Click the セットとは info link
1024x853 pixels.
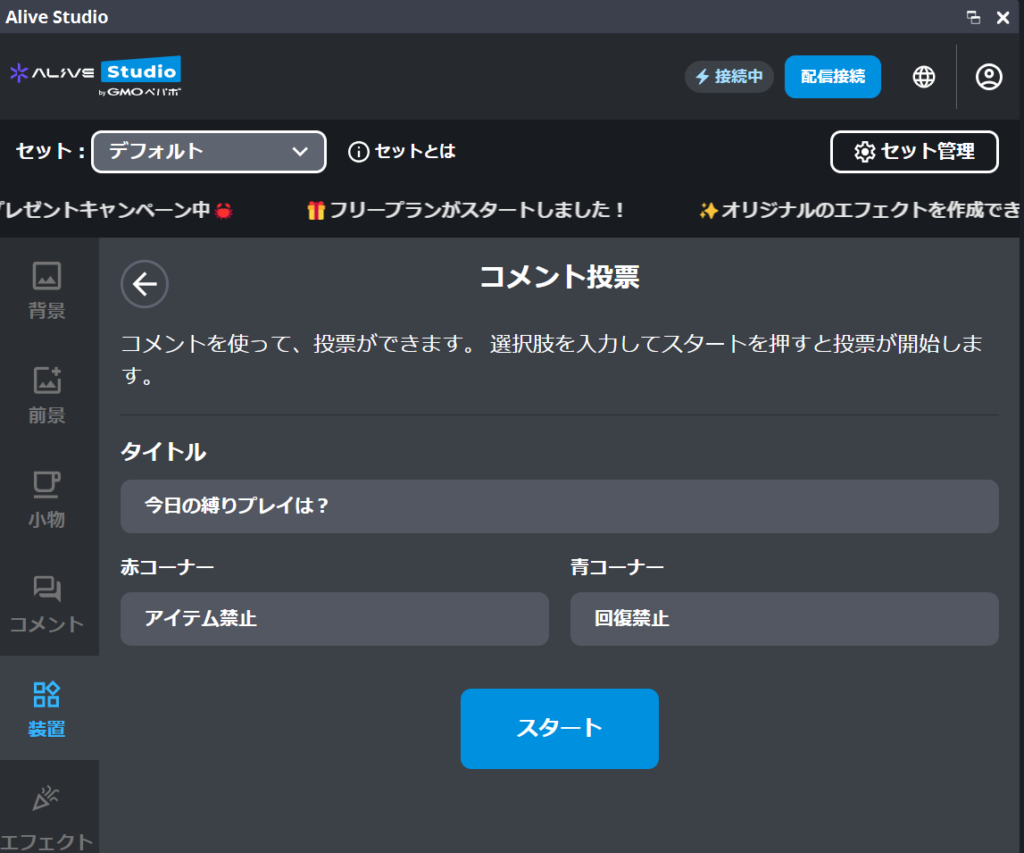402,152
